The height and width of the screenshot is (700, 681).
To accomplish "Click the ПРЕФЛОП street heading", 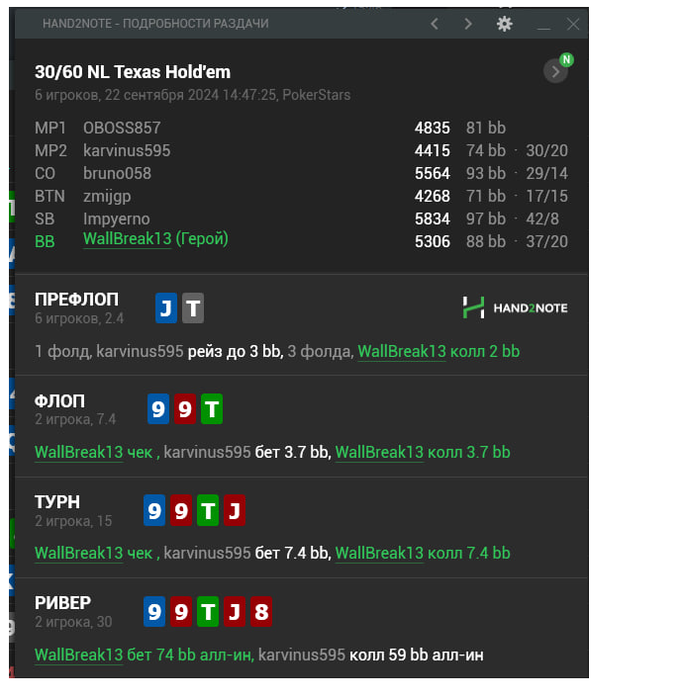I will pyautogui.click(x=76, y=300).
